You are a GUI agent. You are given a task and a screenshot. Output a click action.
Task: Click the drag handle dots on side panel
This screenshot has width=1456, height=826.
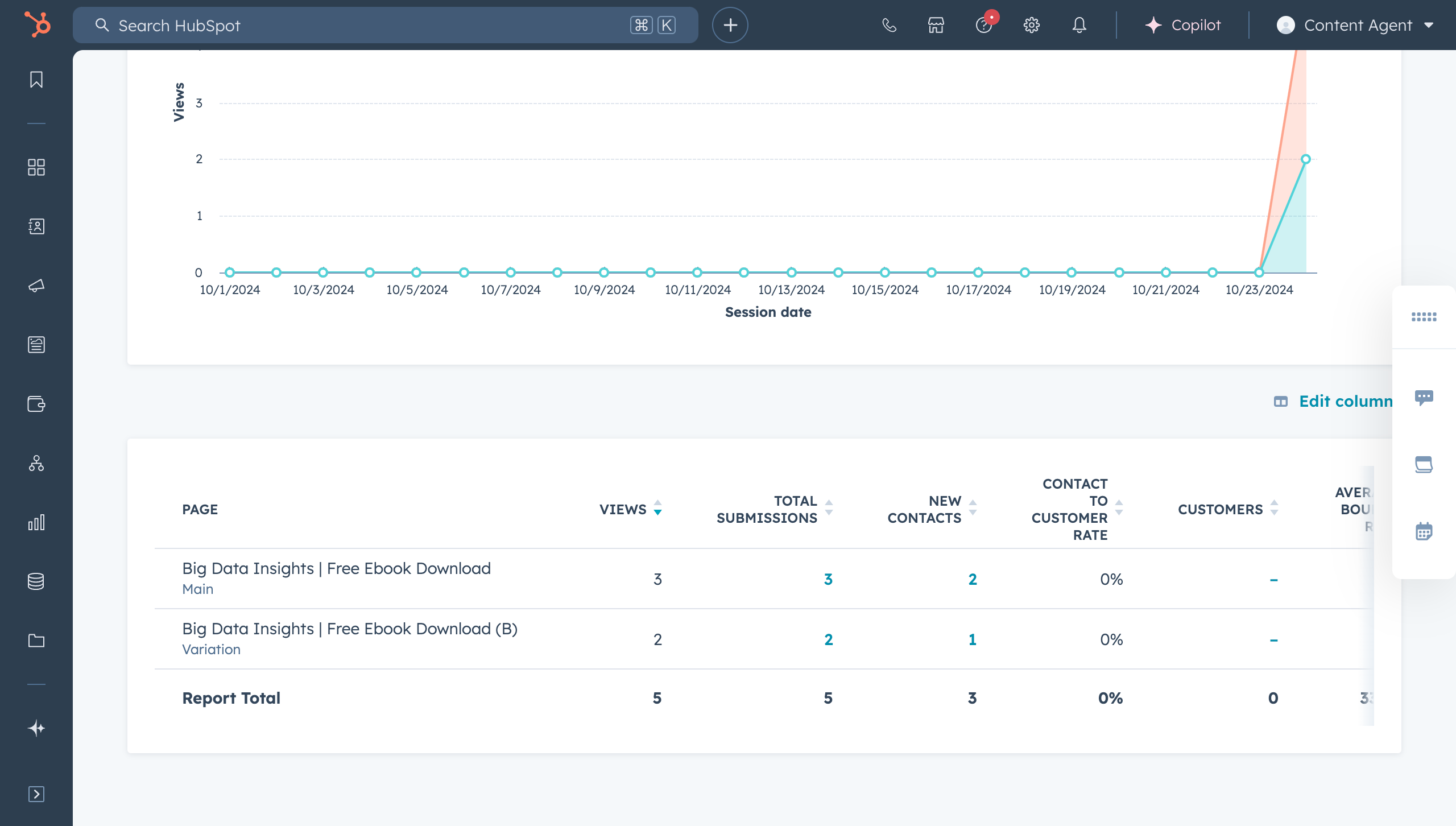click(x=1424, y=317)
